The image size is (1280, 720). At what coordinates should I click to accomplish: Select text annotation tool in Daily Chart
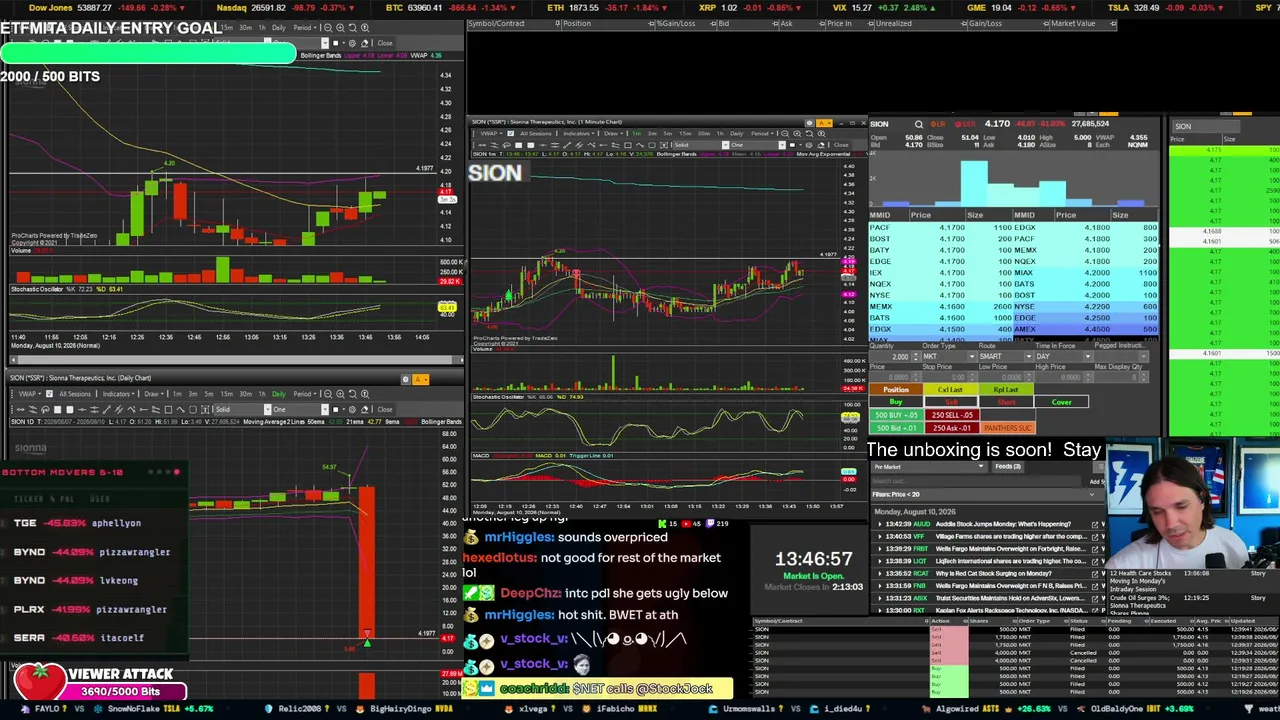tap(206, 409)
